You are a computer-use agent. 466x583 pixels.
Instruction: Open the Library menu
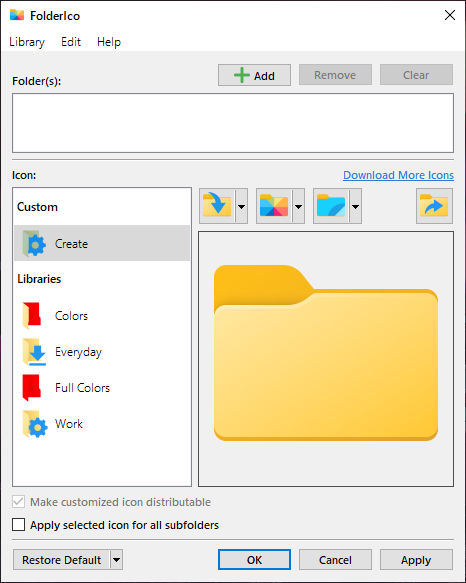(27, 42)
